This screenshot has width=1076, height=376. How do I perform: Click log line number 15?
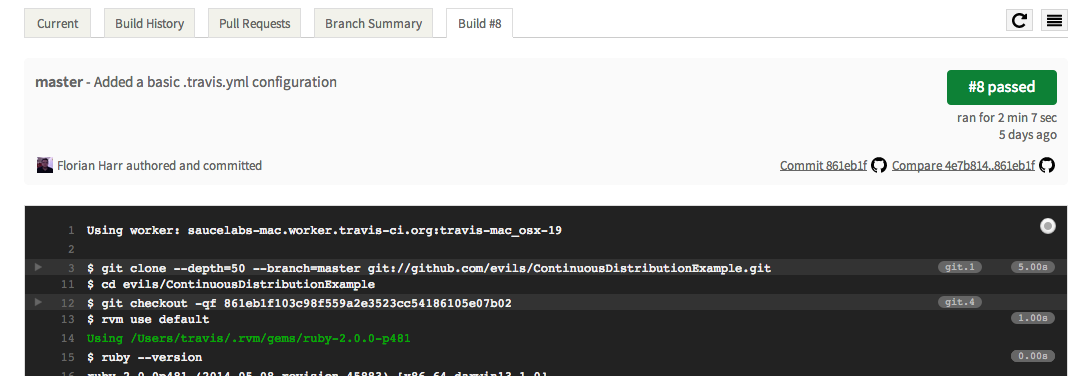67,357
